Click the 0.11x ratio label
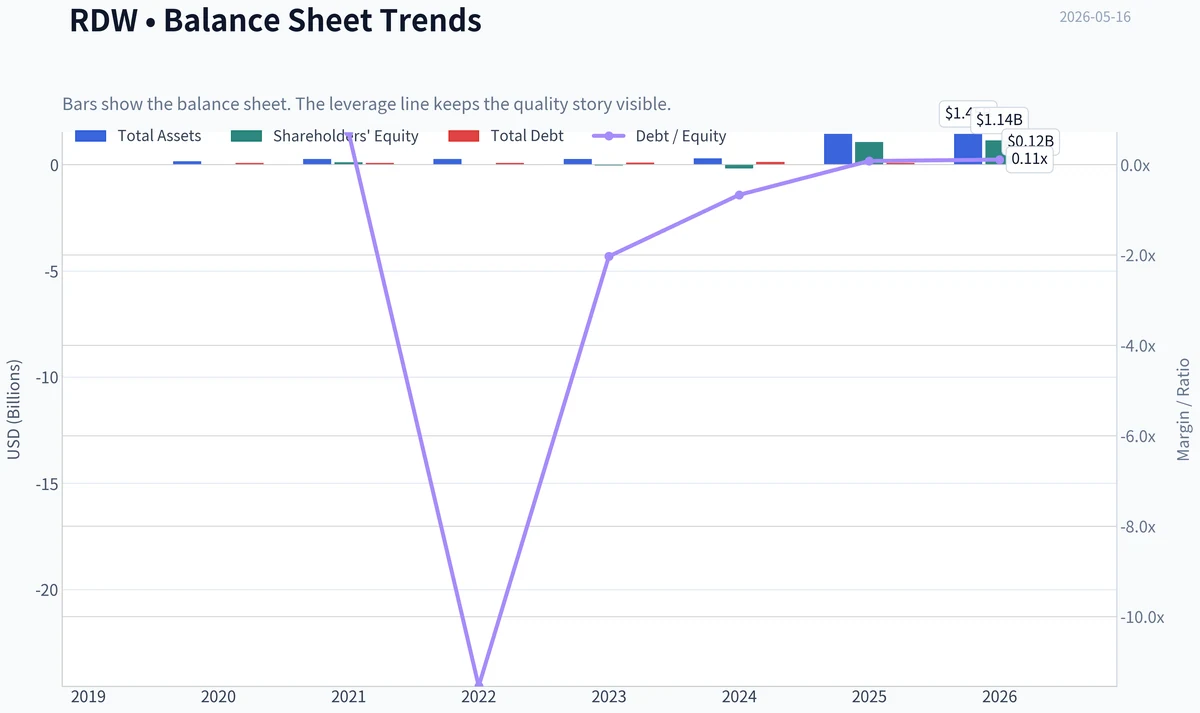The image size is (1200, 713). [1029, 159]
